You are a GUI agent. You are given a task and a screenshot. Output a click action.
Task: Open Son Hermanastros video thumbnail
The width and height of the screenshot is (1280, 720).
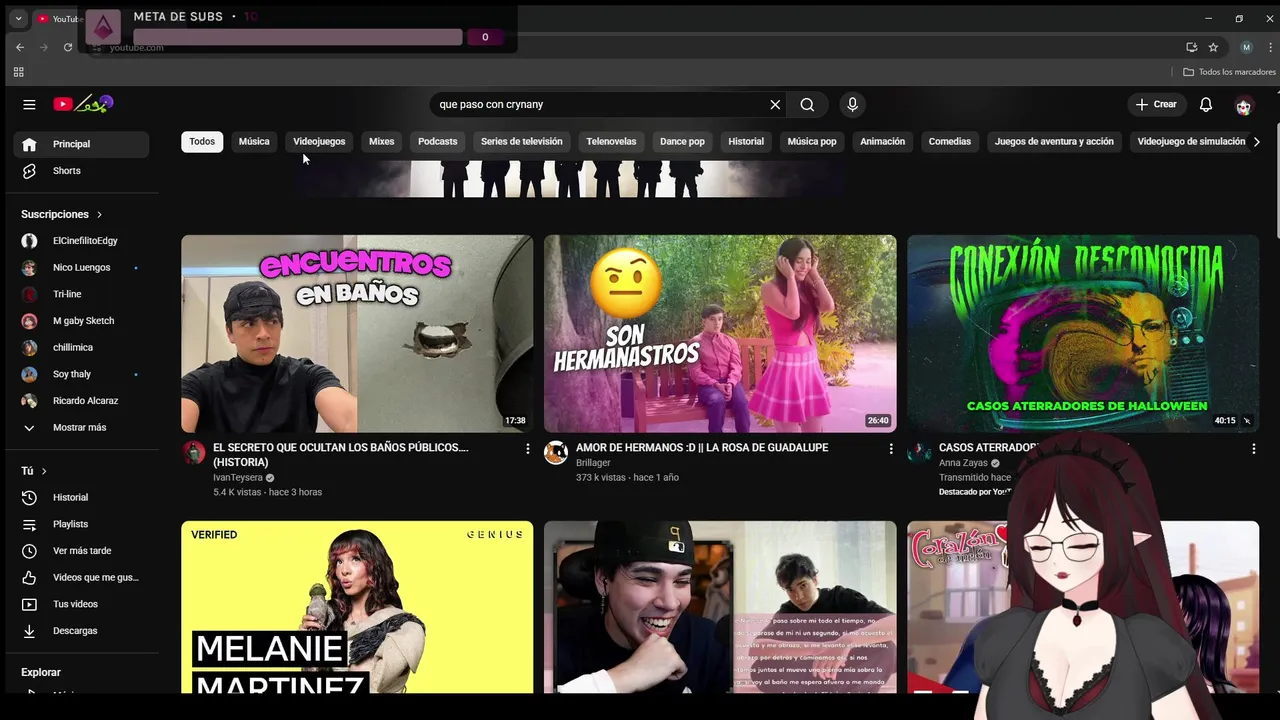[x=720, y=334]
